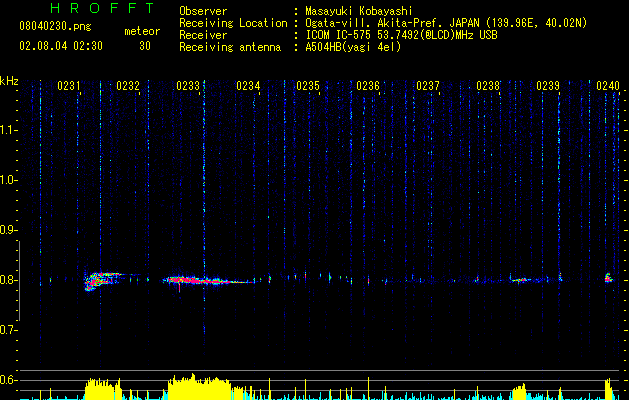Click the tall yellow power spike under 0236
629x400 pixels.
(x=368, y=388)
